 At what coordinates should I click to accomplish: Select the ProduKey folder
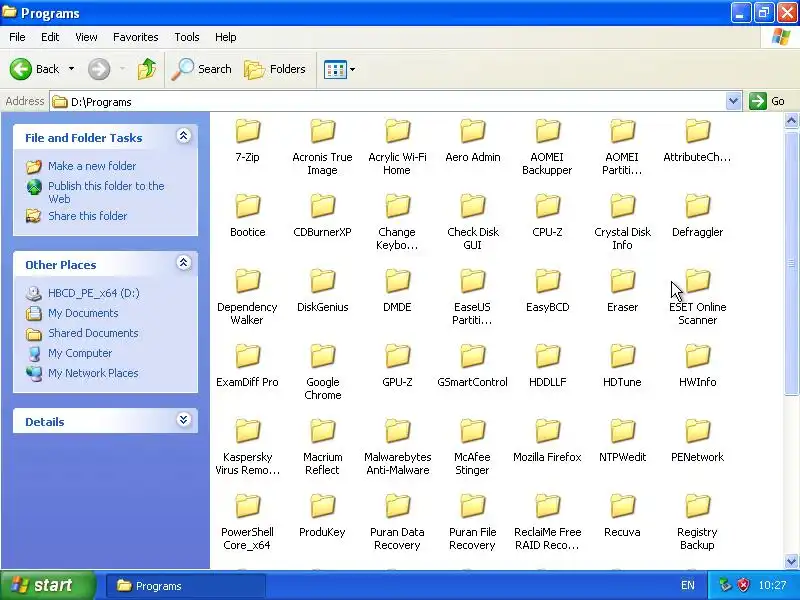point(322,516)
